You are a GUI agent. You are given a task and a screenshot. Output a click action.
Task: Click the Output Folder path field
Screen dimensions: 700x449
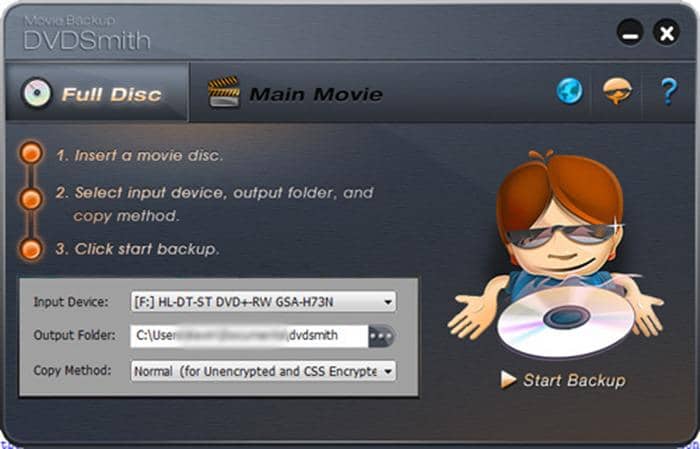(x=248, y=337)
